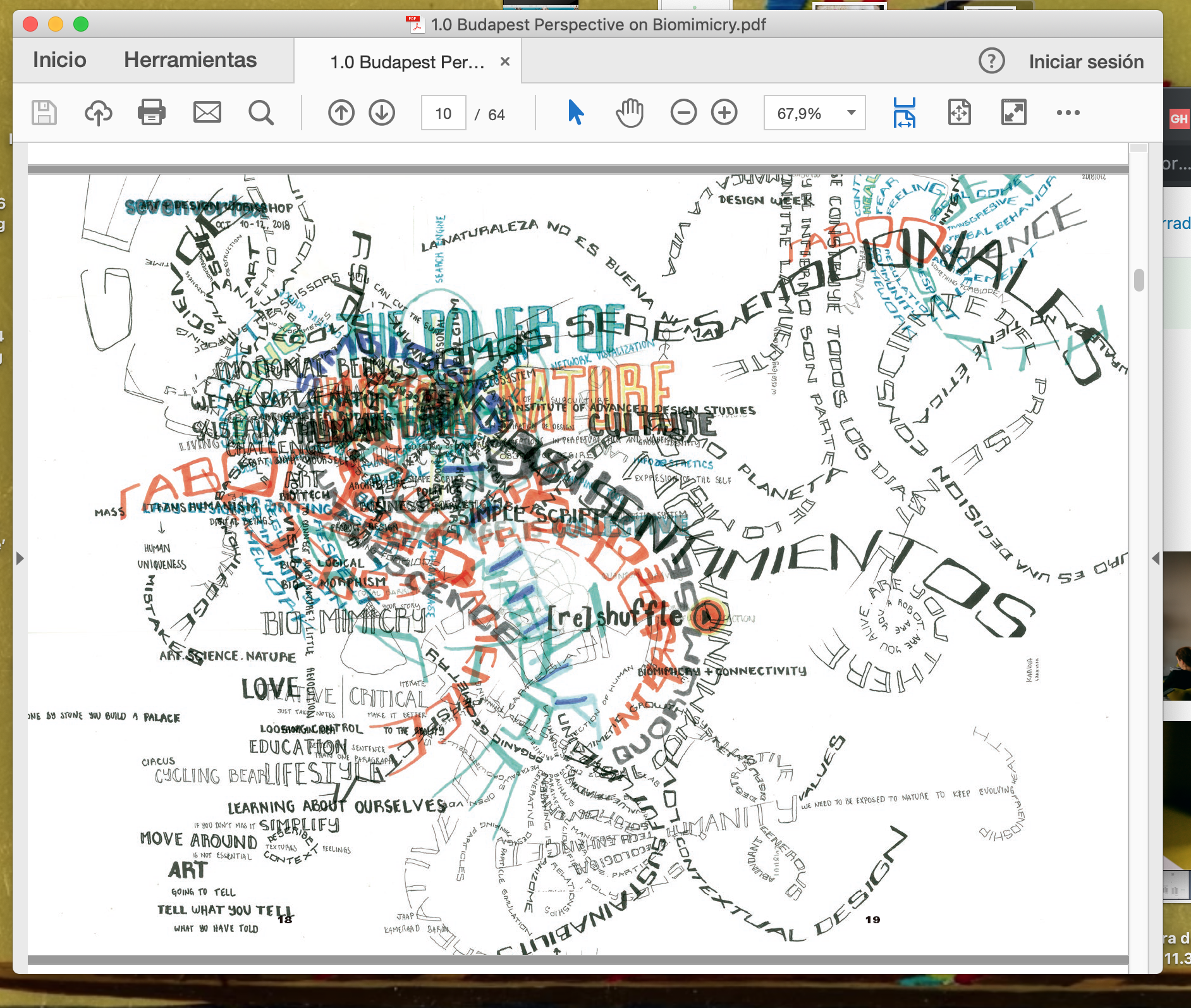Toggle fit-to-width scrolling mode
Image resolution: width=1191 pixels, height=1008 pixels.
[905, 113]
